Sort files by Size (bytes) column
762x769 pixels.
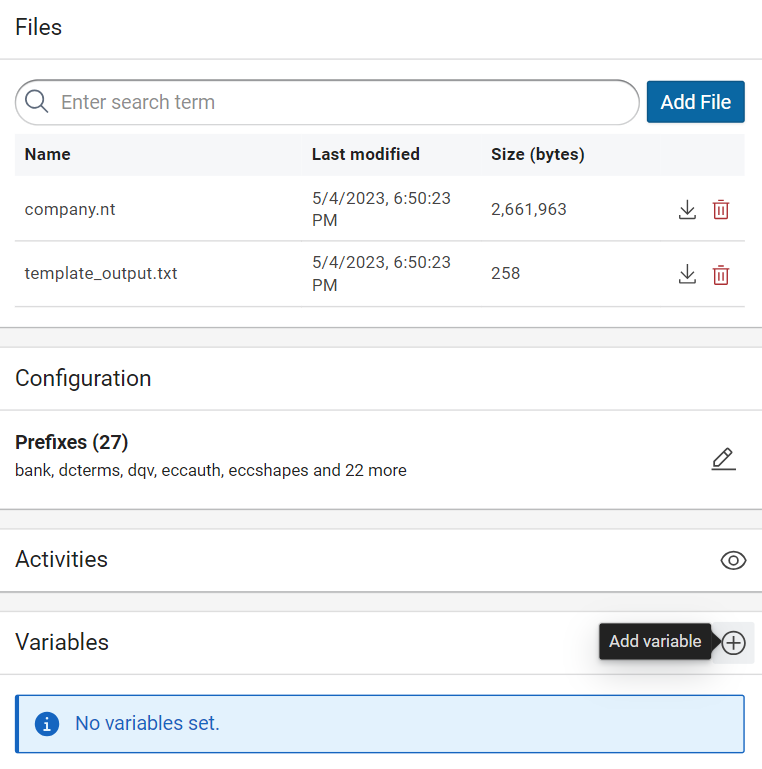pos(537,154)
